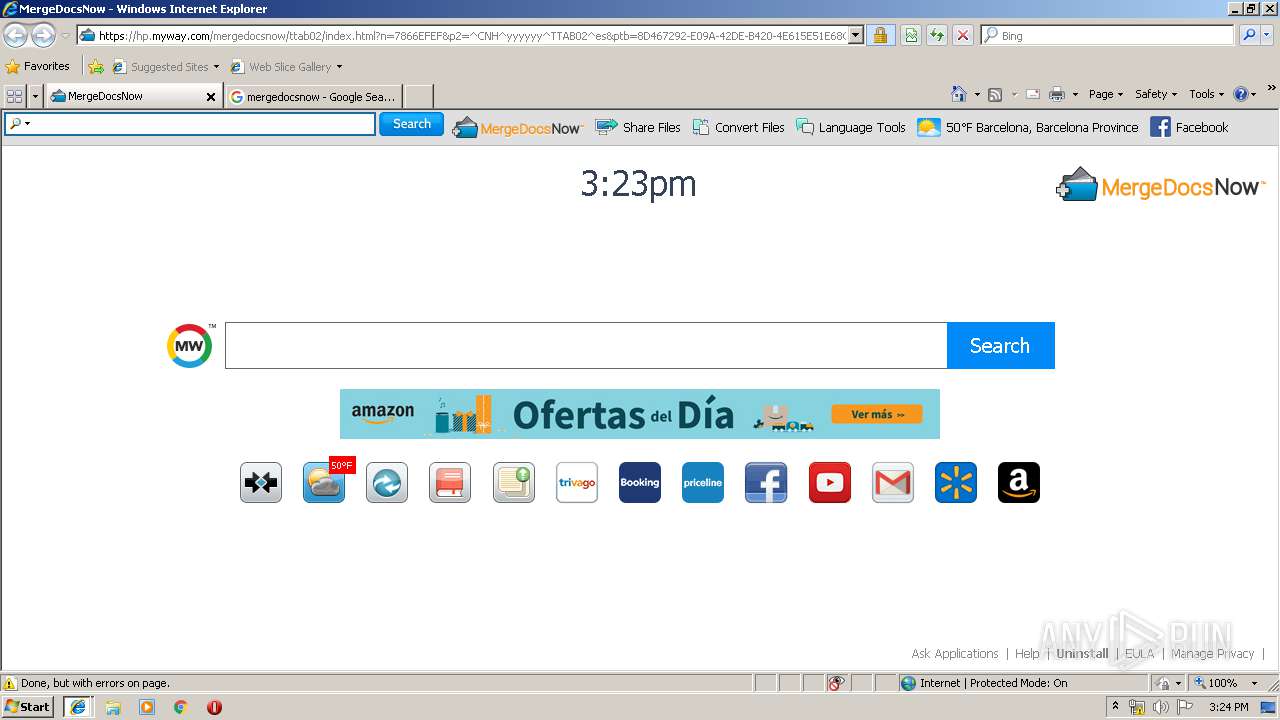1280x720 pixels.
Task: Open the blue round arrows converter shortcut
Action: [387, 483]
